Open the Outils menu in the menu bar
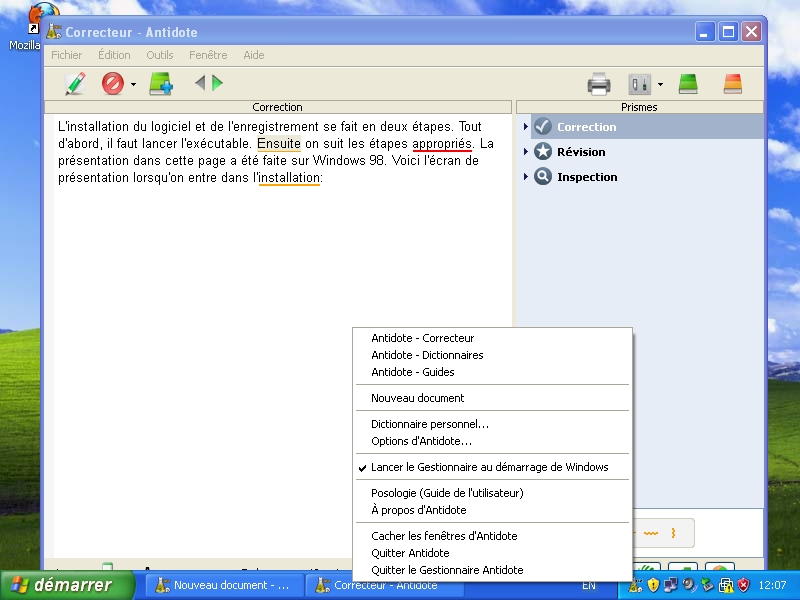This screenshot has height=600, width=800. [x=159, y=55]
